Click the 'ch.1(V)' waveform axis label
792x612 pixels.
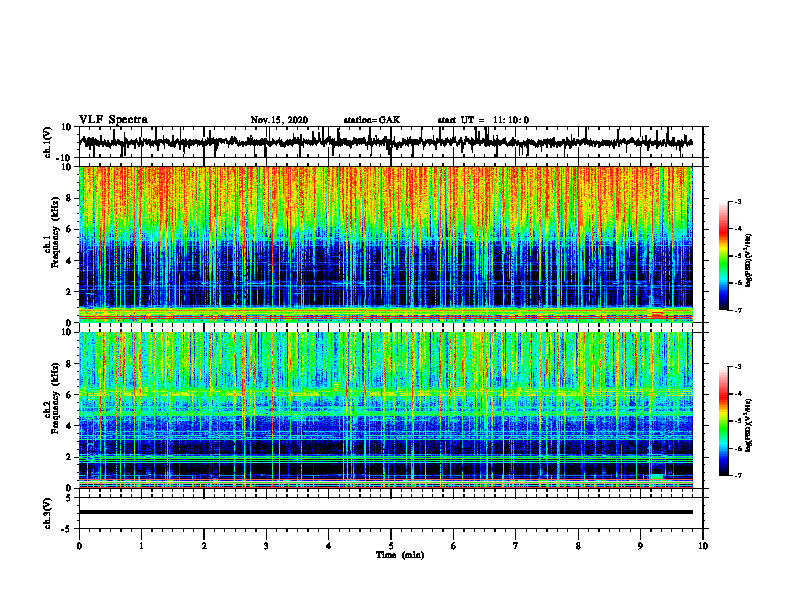[48, 142]
